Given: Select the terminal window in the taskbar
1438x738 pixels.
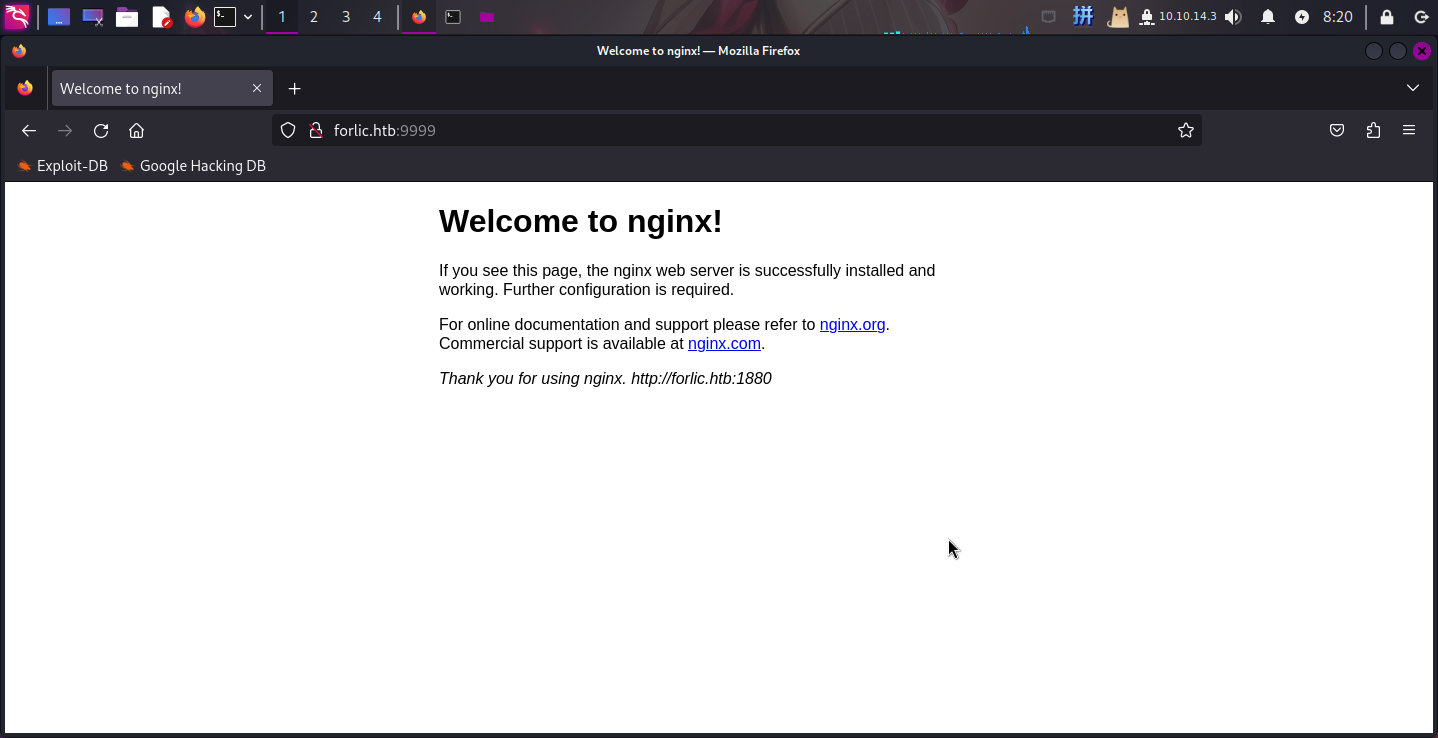Looking at the screenshot, I should pos(453,17).
